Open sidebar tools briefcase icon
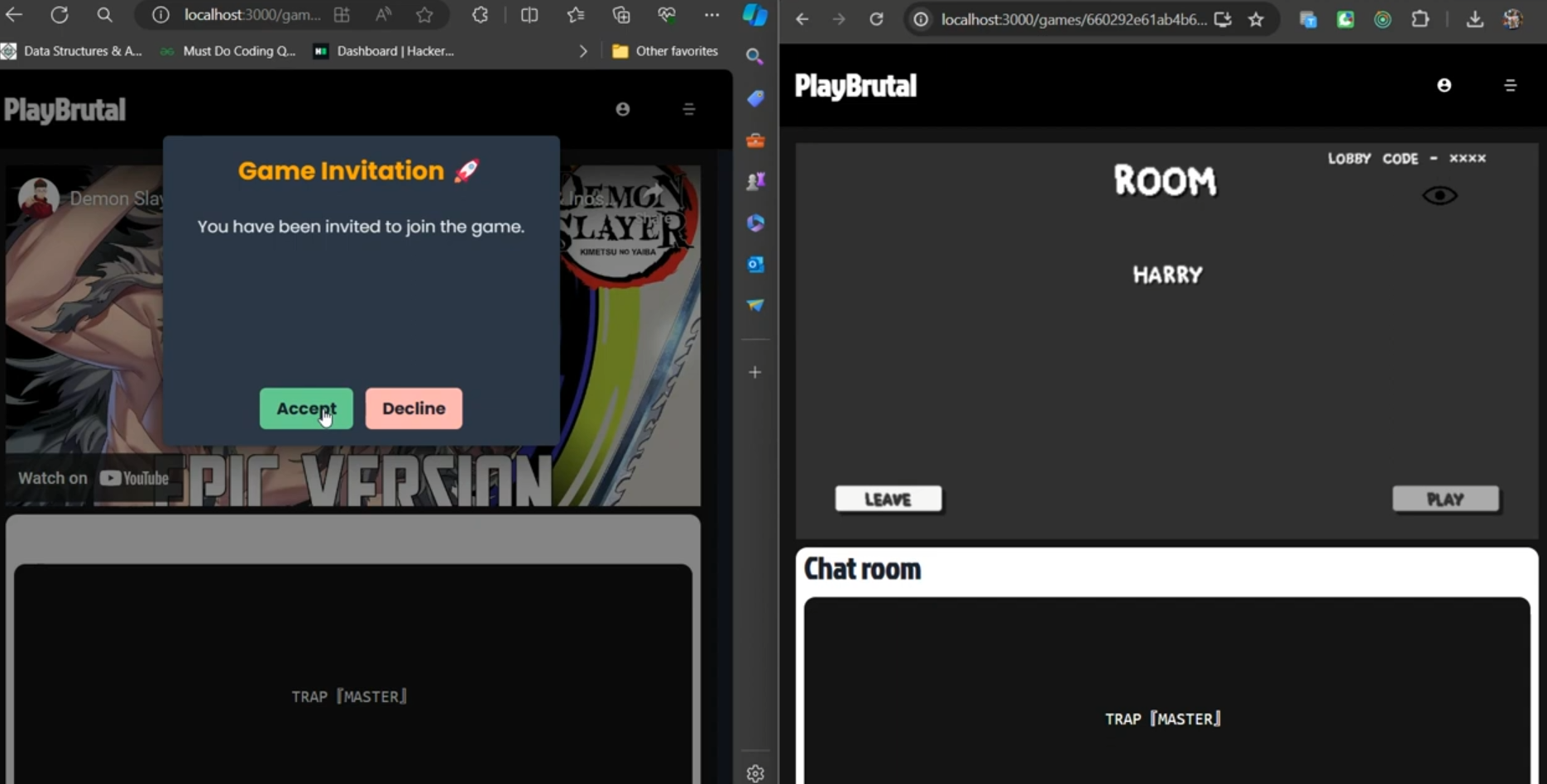Viewport: 1547px width, 784px height. pyautogui.click(x=755, y=141)
